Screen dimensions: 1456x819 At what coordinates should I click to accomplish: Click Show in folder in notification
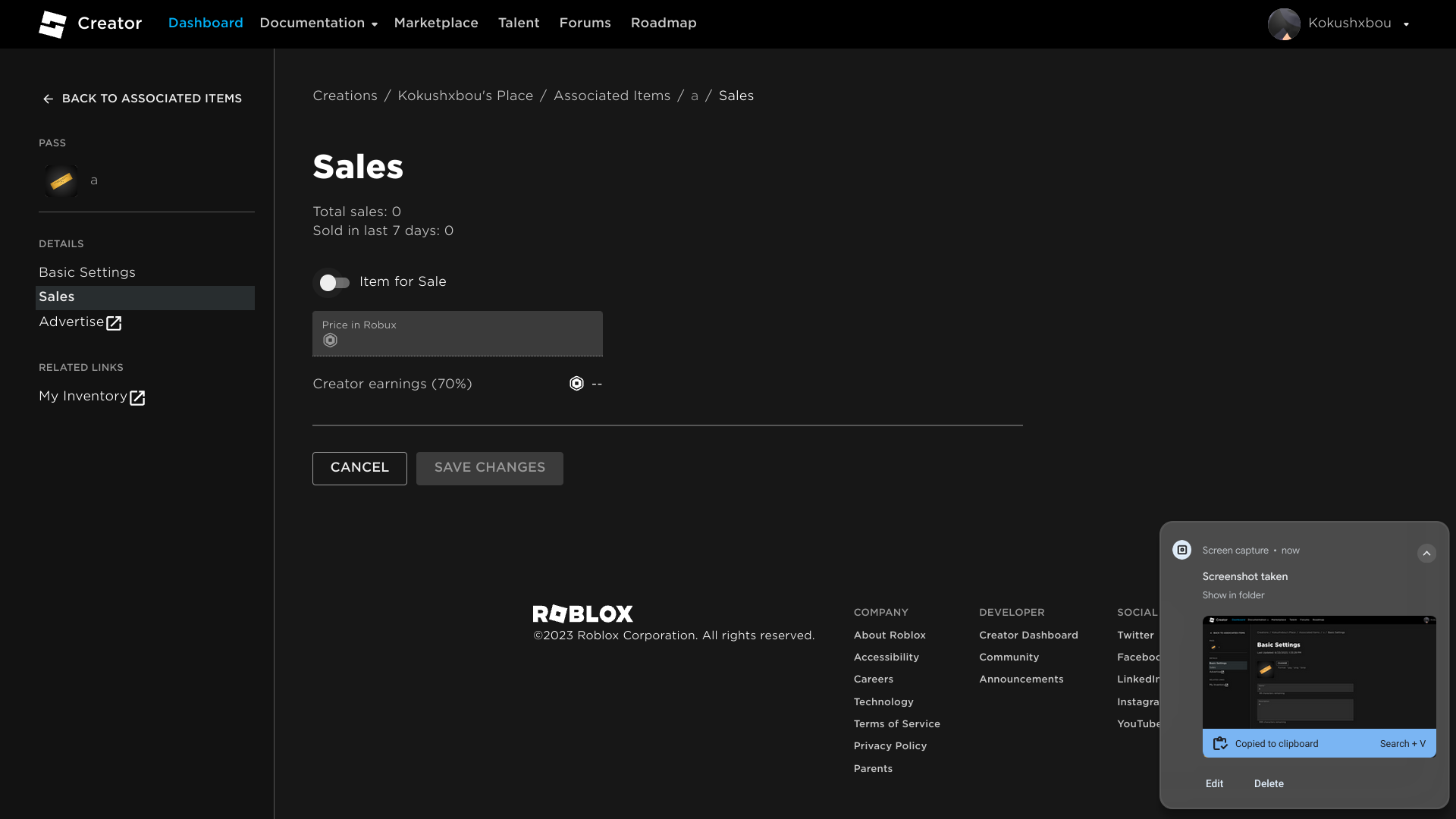pos(1233,595)
